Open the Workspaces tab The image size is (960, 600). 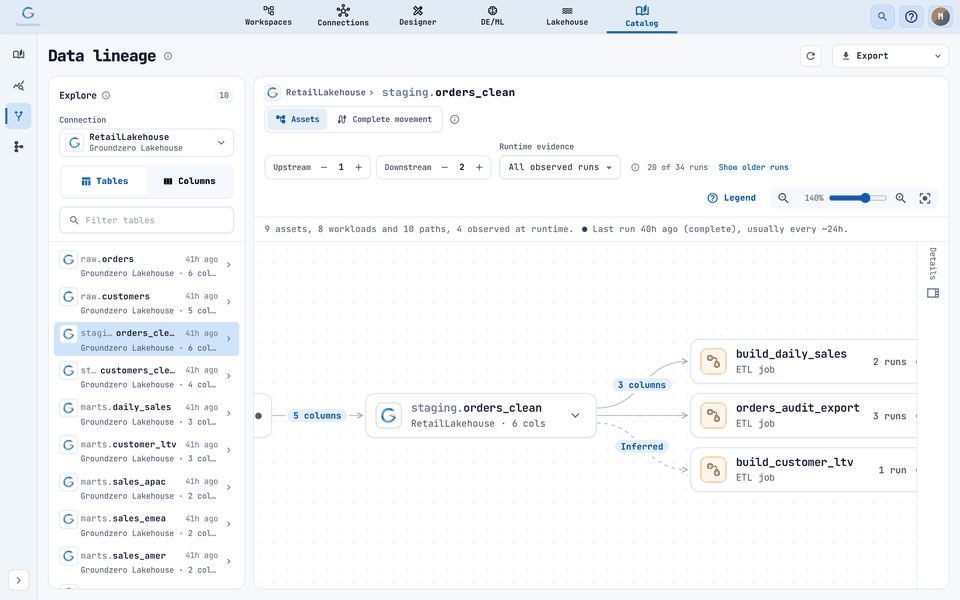268,16
